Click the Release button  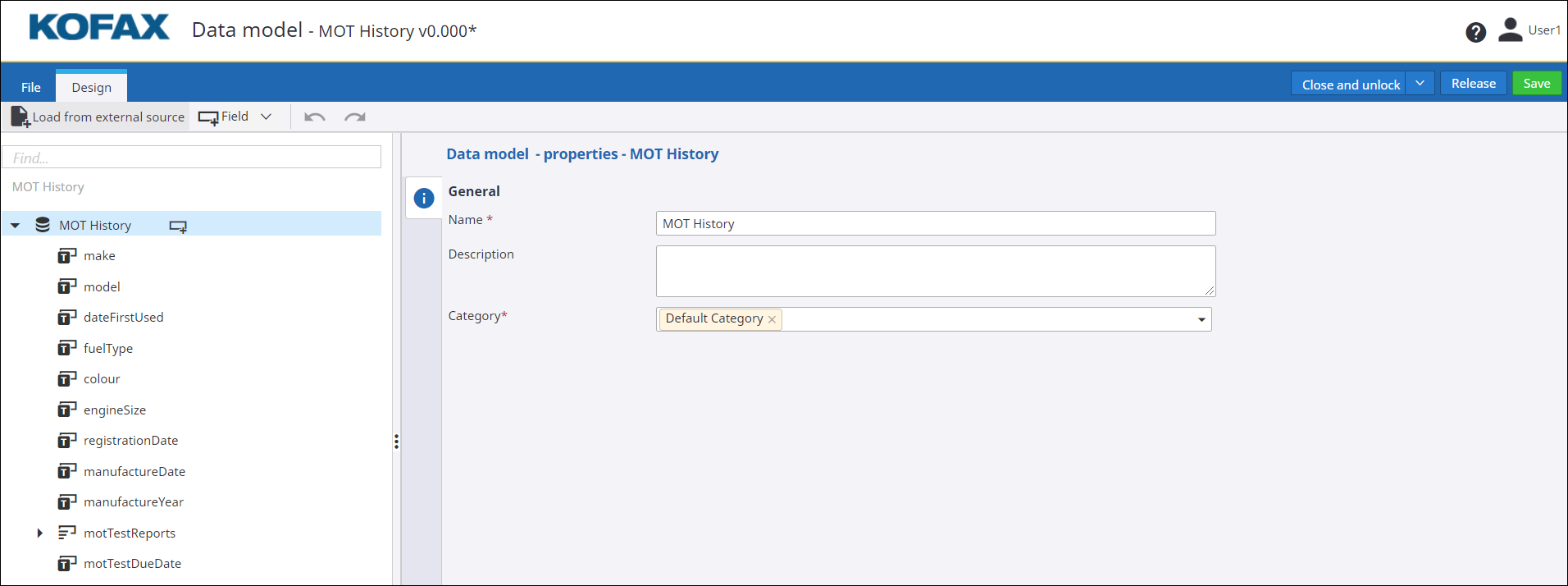(1473, 84)
